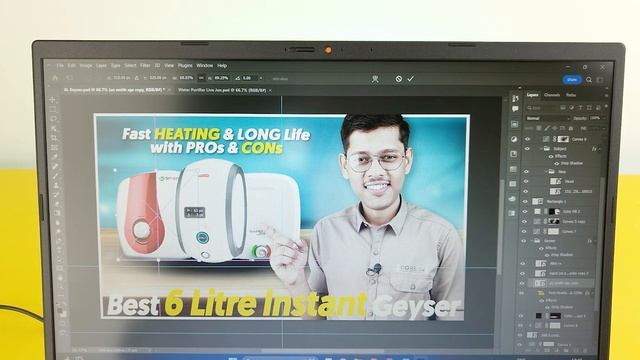Image resolution: width=640 pixels, height=360 pixels.
Task: Hide the Rectangle 1 layer
Action: pos(525,201)
